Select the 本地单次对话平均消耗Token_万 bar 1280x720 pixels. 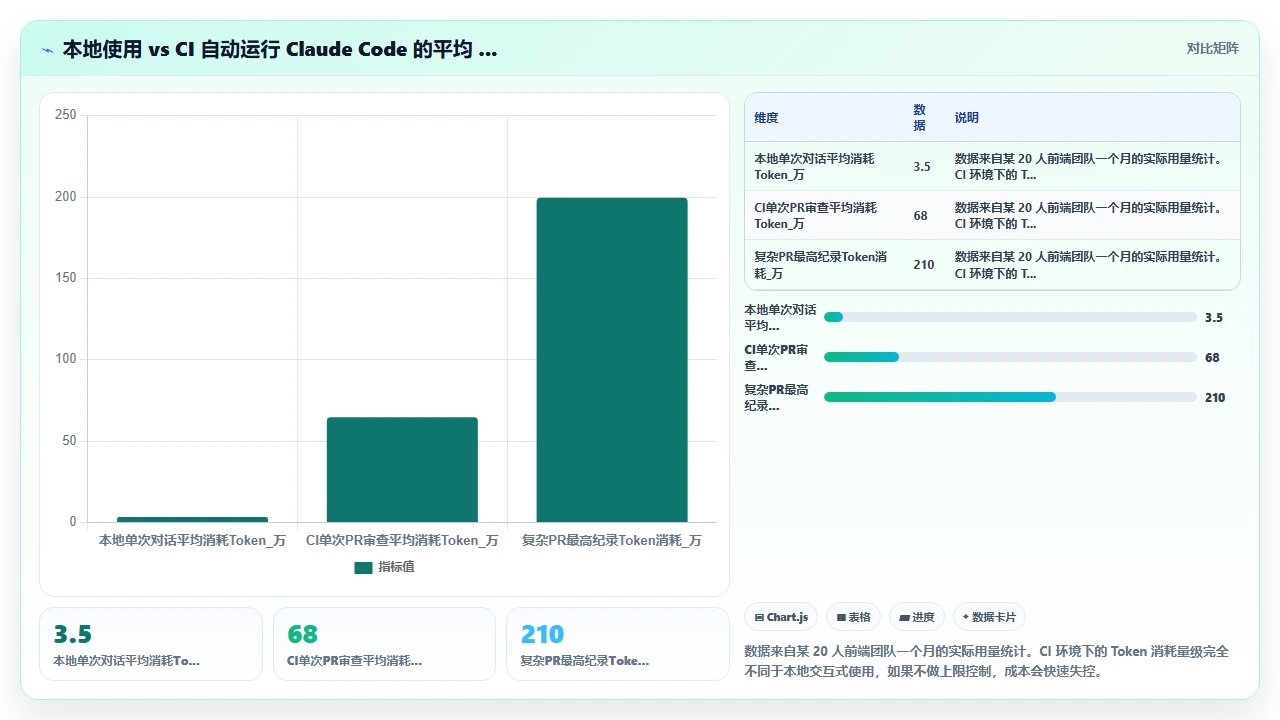(192, 519)
